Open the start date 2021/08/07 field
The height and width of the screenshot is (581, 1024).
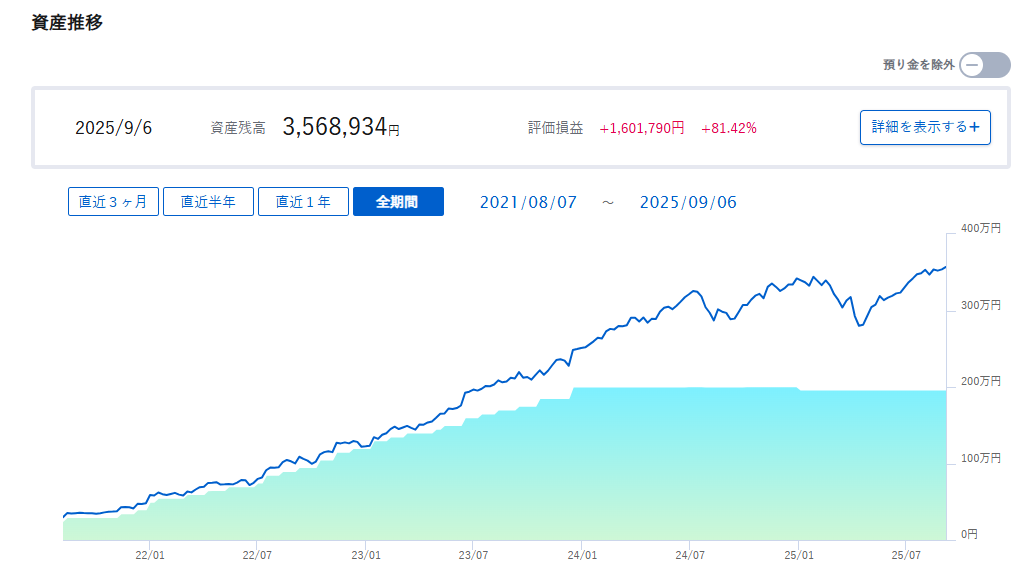pyautogui.click(x=528, y=202)
